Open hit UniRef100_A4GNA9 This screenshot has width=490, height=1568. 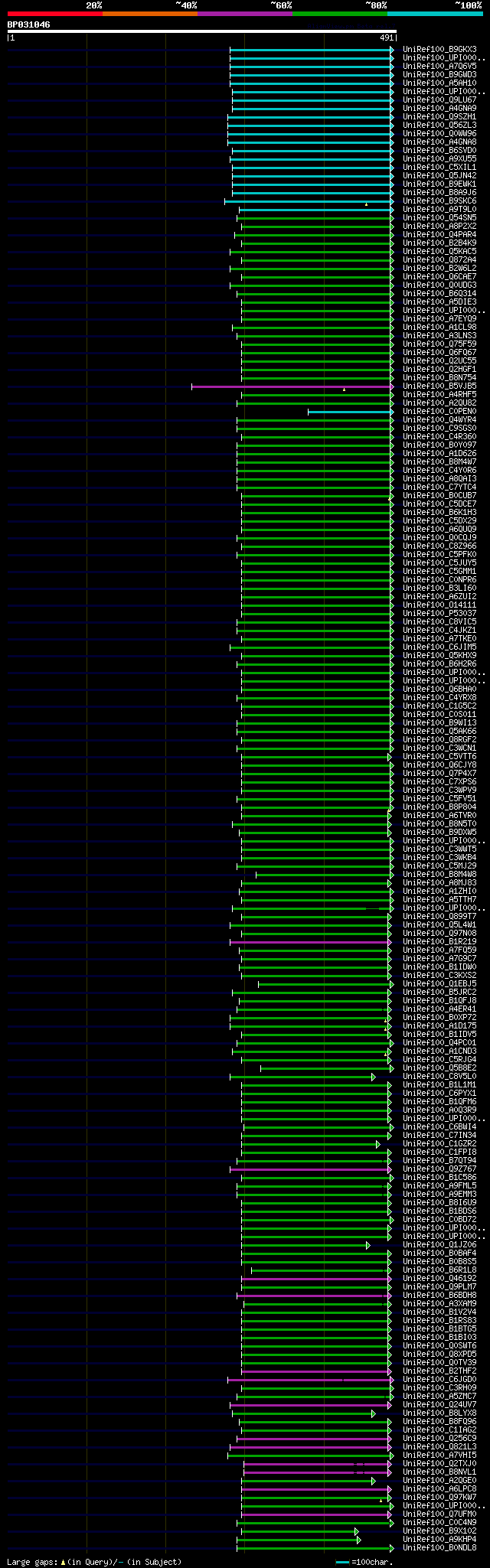pyautogui.click(x=439, y=109)
